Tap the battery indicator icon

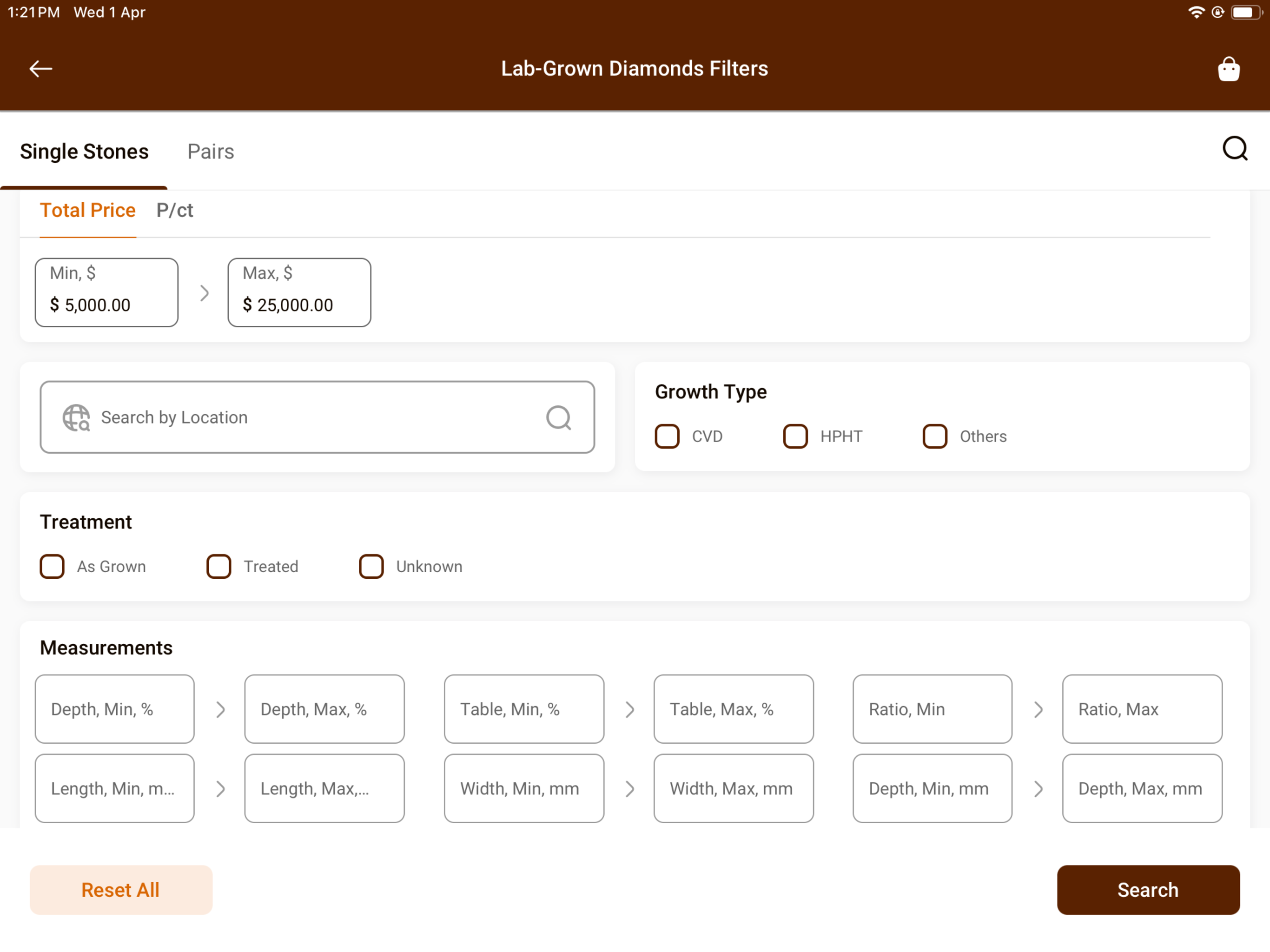tap(1246, 12)
